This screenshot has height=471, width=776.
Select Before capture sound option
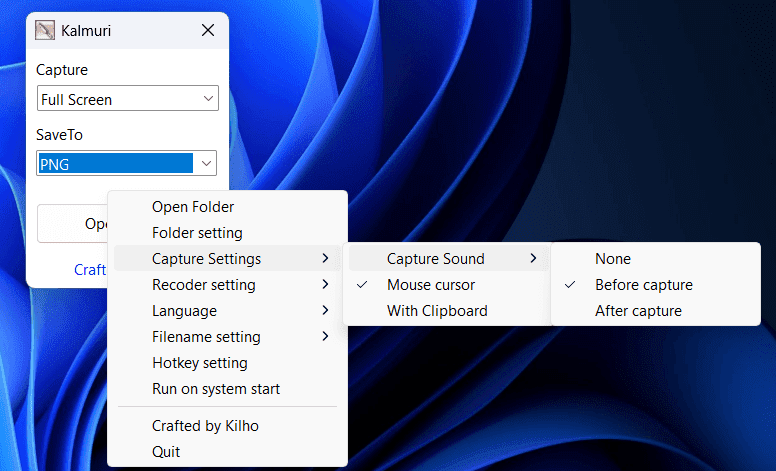(656, 284)
